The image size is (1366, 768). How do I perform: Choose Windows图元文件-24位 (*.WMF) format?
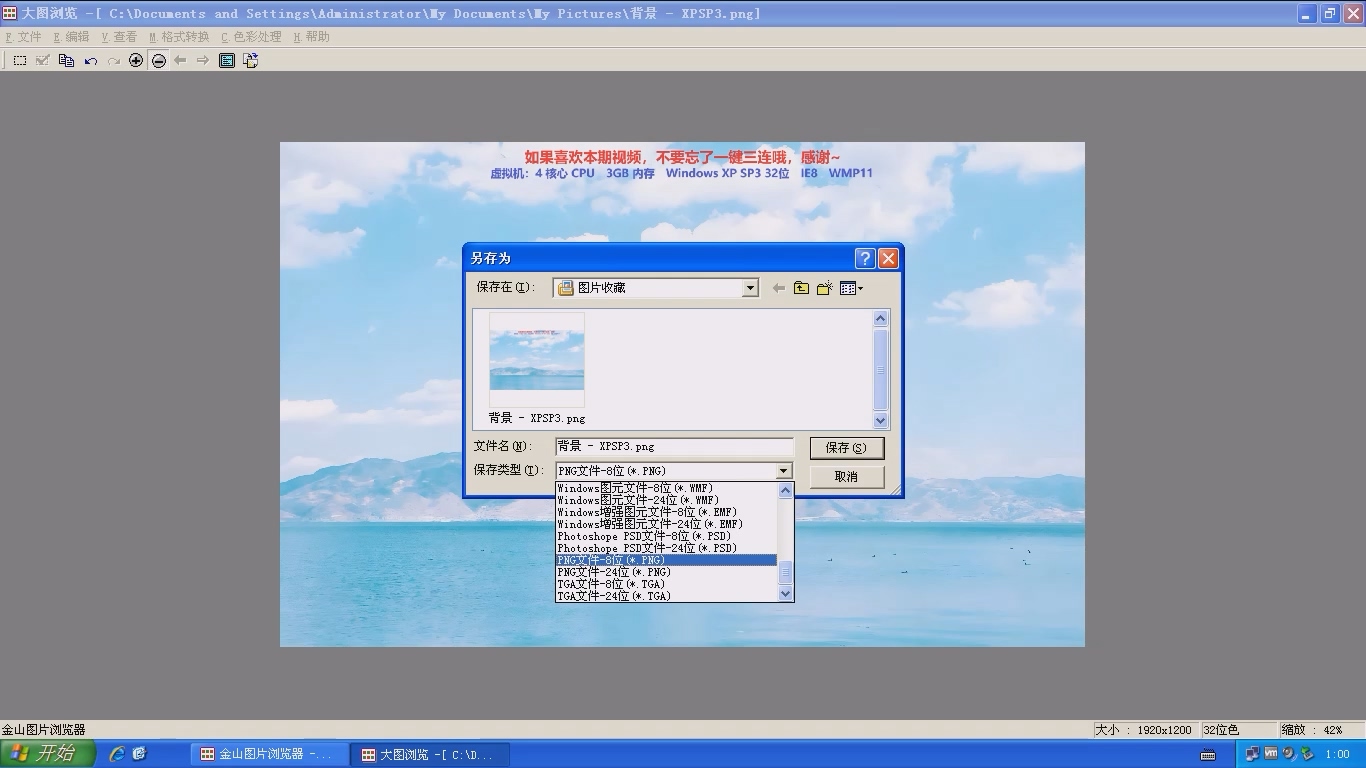tap(666, 501)
